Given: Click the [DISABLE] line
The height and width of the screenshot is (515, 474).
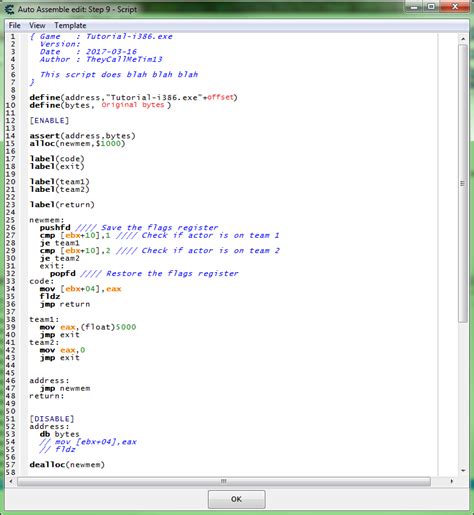Looking at the screenshot, I should 52,419.
